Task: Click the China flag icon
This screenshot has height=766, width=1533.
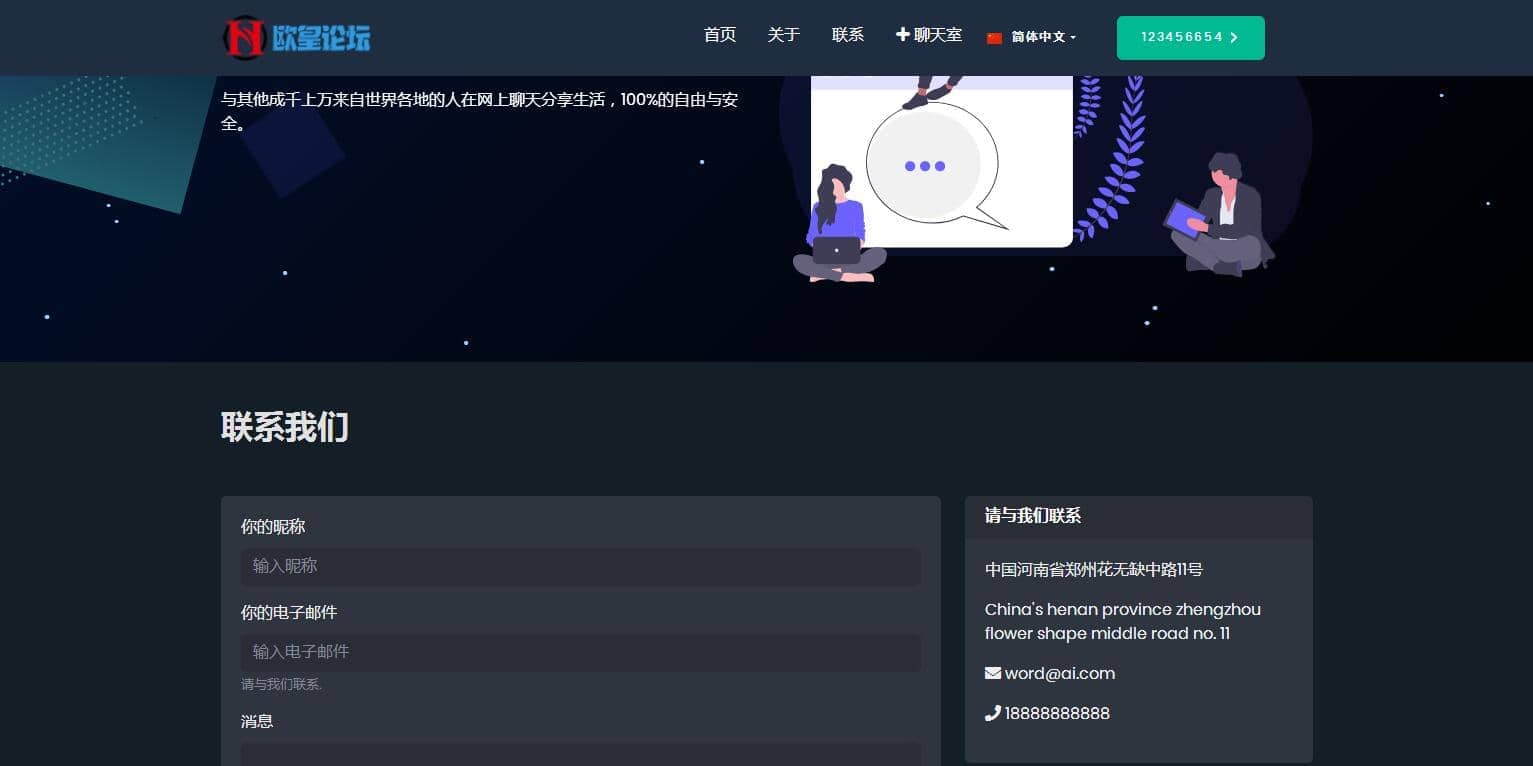Action: coord(994,38)
